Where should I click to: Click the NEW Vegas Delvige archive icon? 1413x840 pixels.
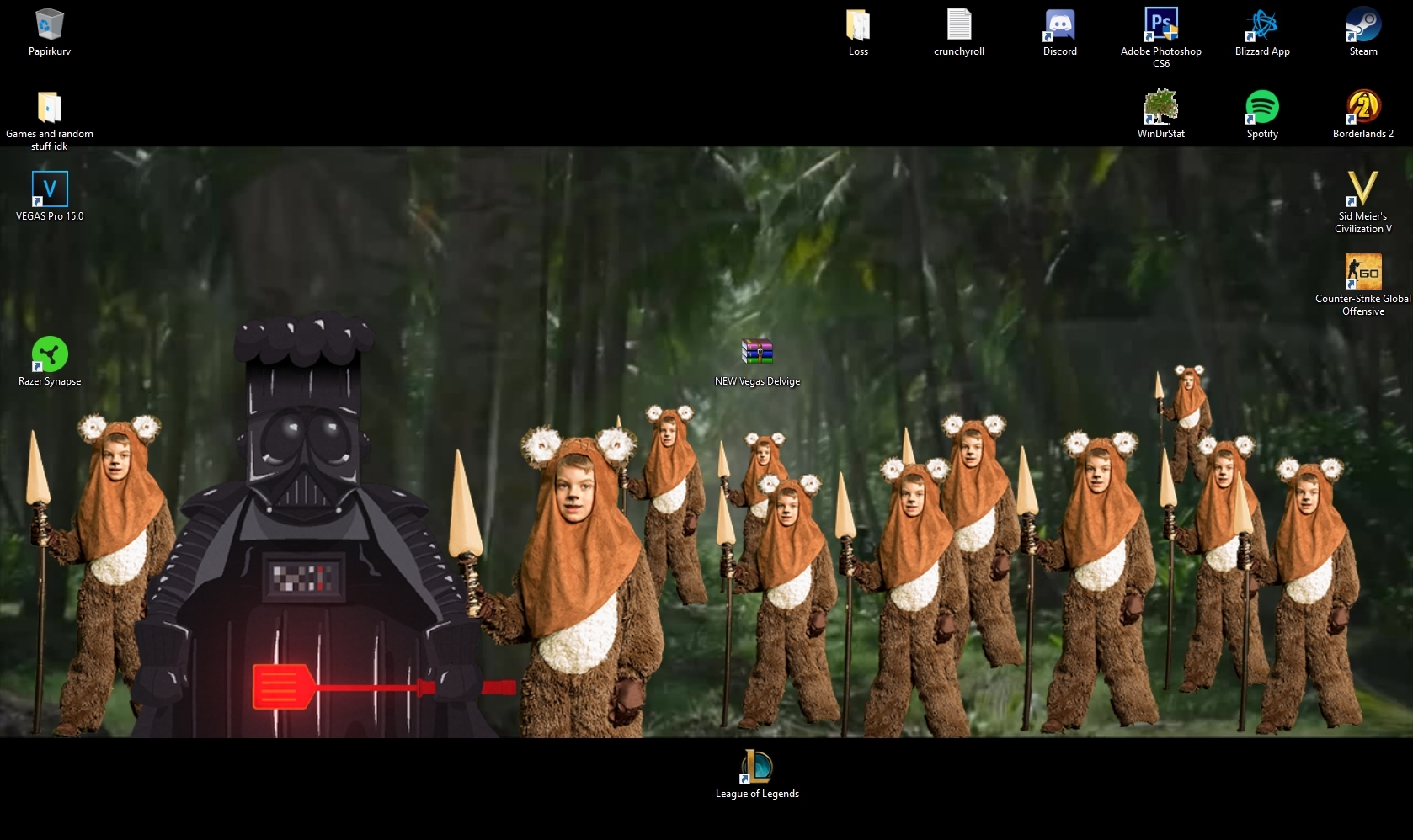[x=757, y=353]
